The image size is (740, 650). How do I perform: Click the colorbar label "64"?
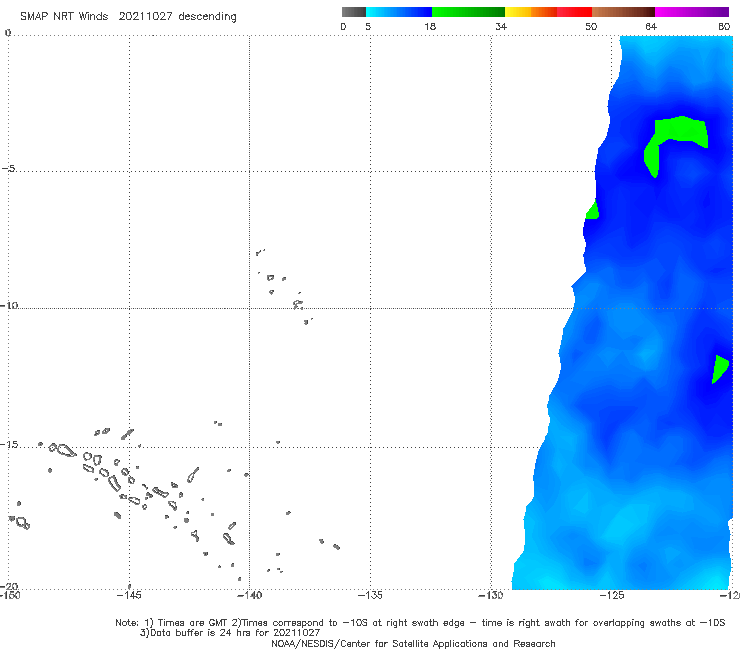click(651, 26)
